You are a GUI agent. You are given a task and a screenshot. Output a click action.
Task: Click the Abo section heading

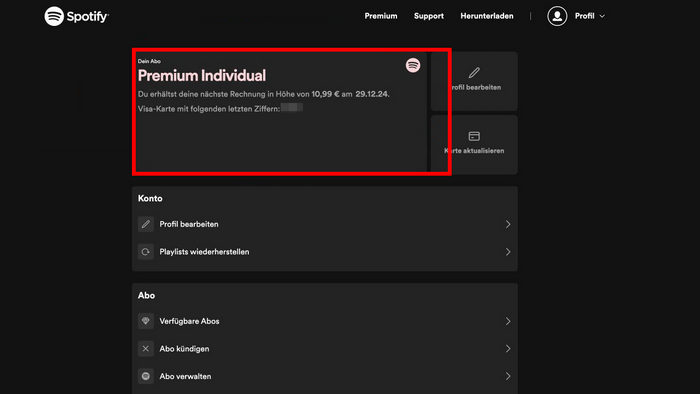point(146,295)
